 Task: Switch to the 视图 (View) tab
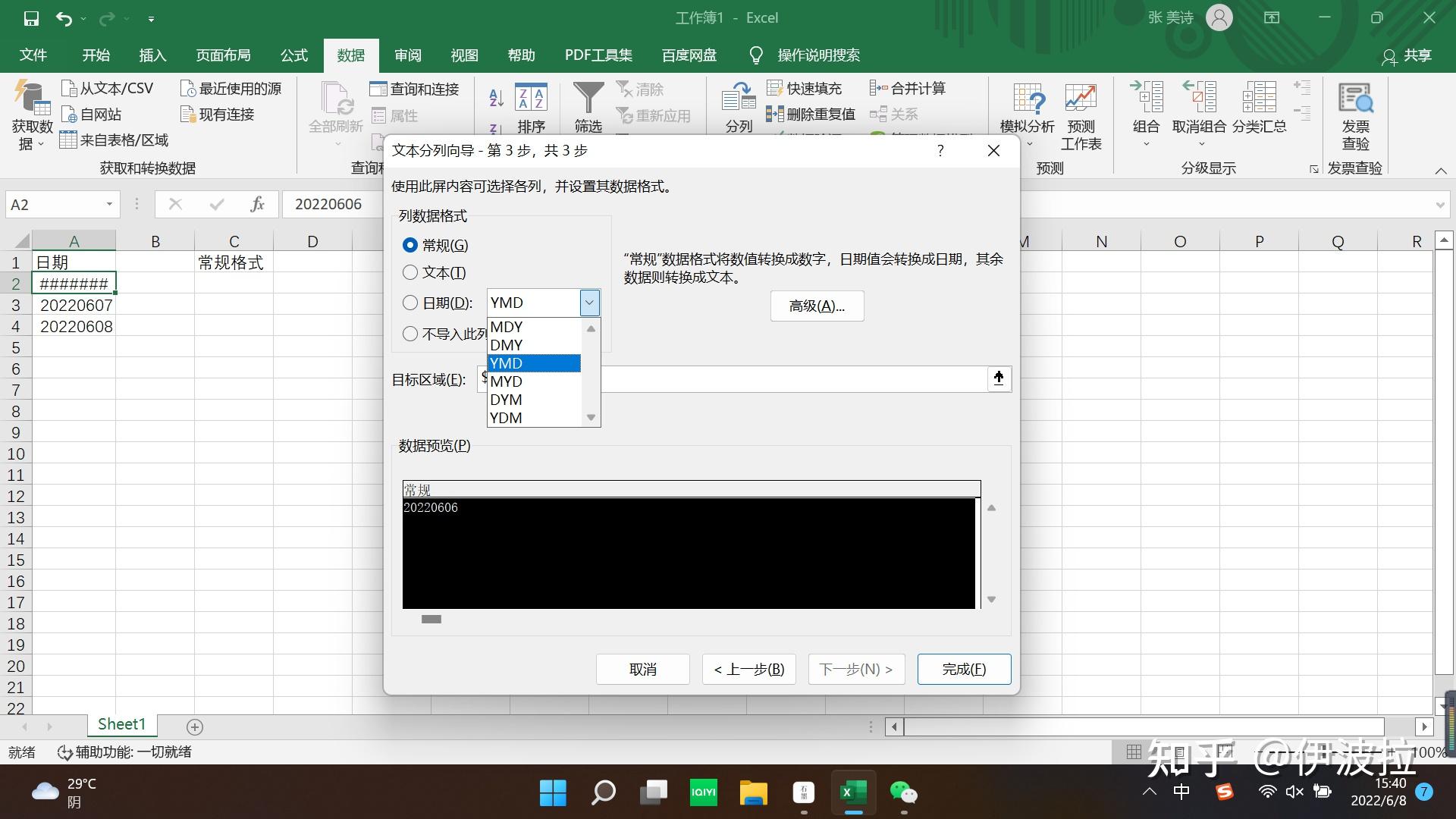tap(464, 55)
